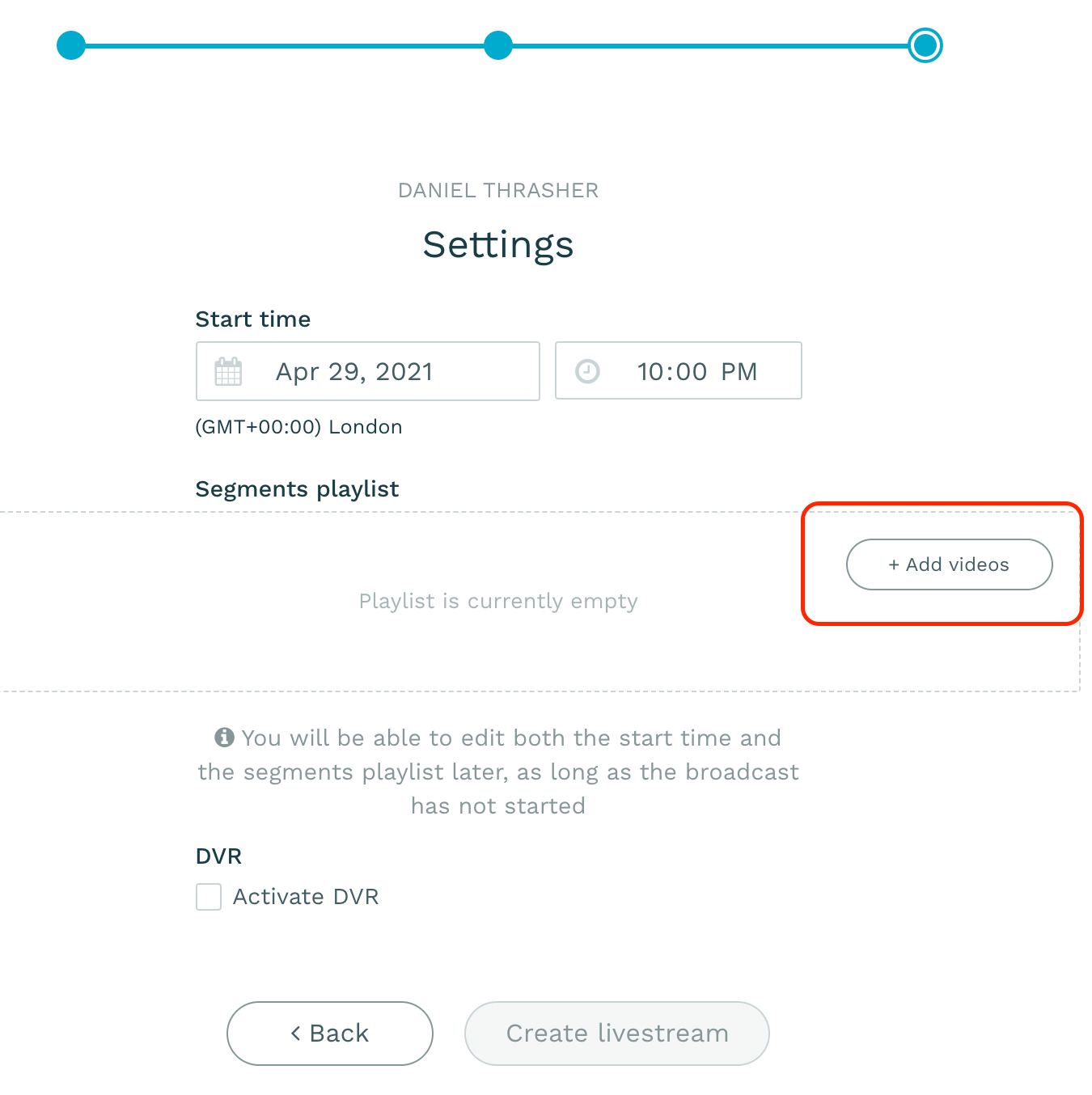Click the empty playlist placeholder area
Image resolution: width=1092 pixels, height=1095 pixels.
(x=498, y=602)
